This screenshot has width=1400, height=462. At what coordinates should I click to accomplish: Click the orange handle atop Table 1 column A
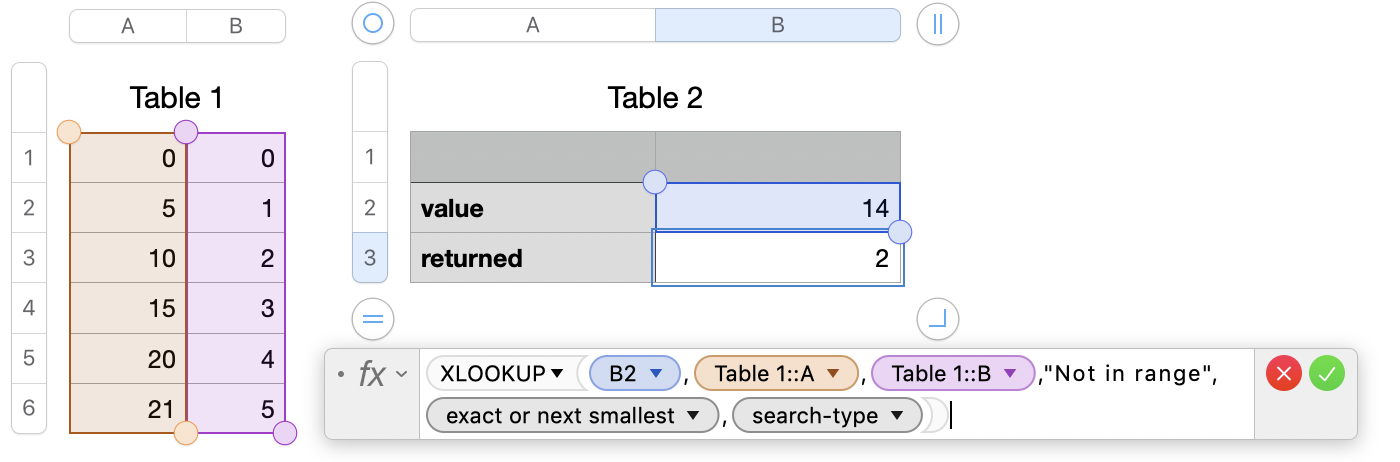[x=69, y=132]
